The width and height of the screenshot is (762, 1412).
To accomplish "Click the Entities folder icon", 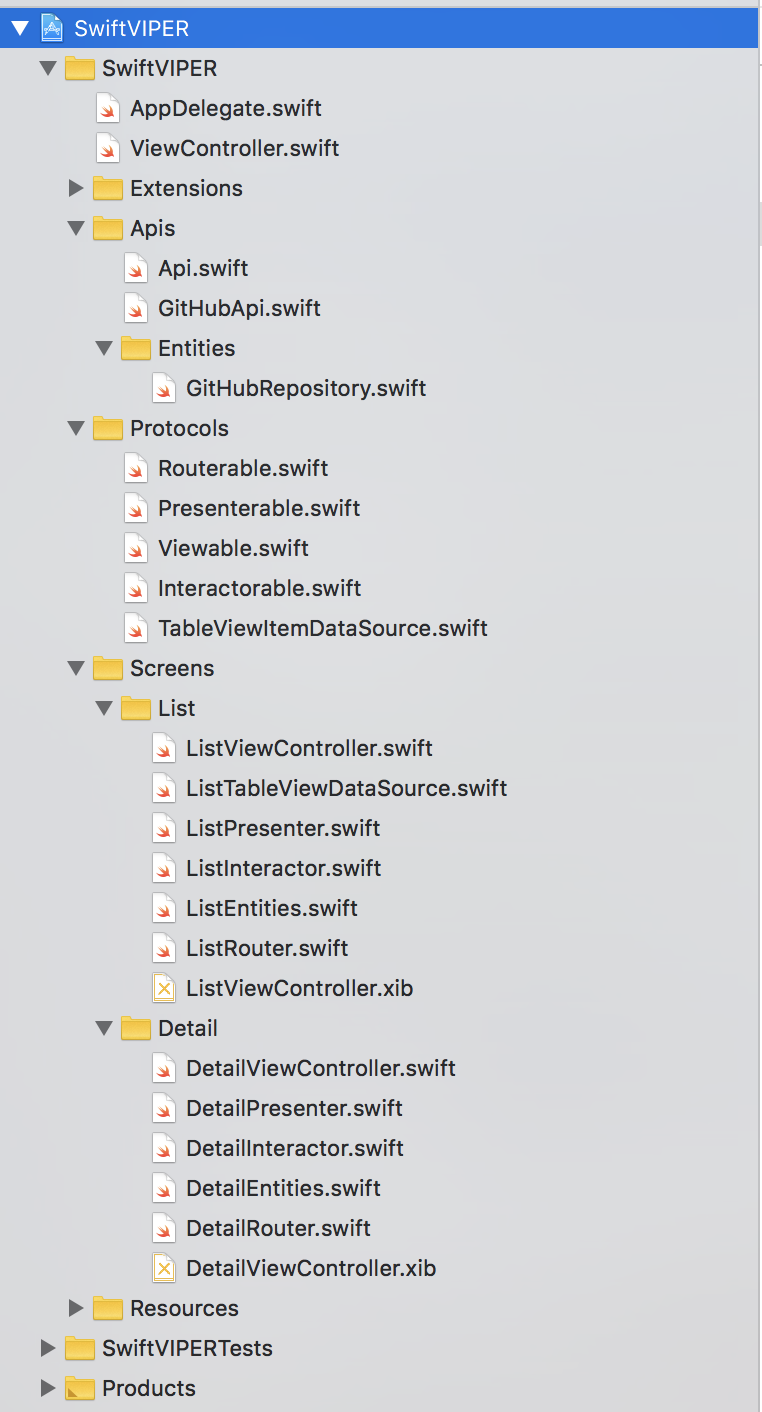I will tap(135, 348).
